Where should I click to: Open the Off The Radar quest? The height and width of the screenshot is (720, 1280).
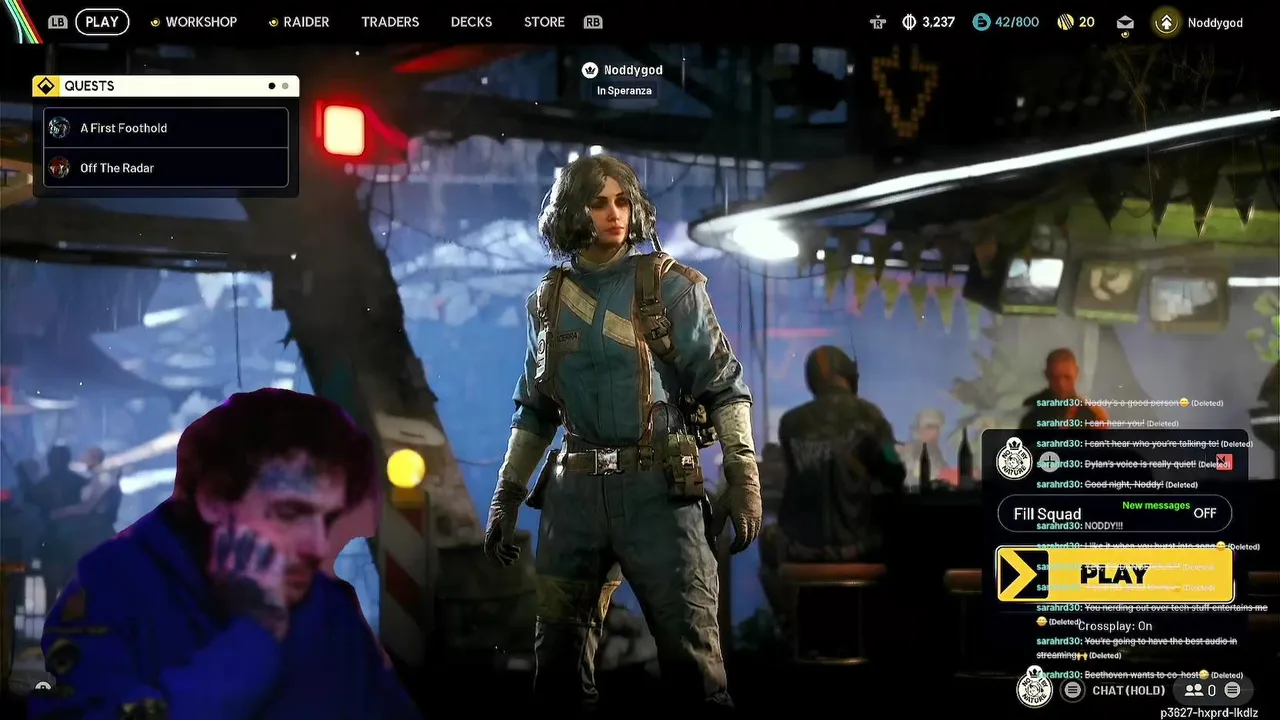click(166, 168)
